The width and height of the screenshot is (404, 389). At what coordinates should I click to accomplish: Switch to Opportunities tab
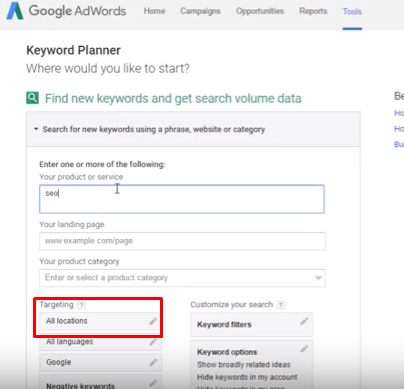(260, 11)
